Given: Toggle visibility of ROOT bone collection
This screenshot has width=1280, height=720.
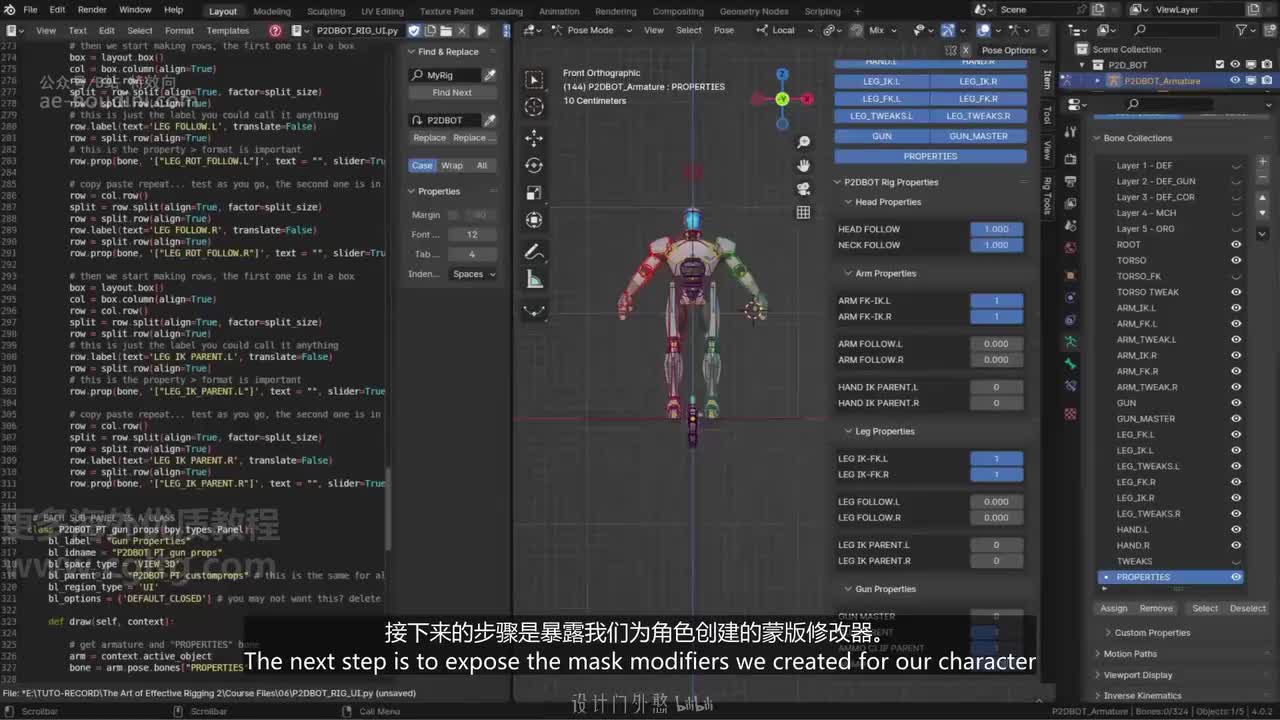Looking at the screenshot, I should click(1236, 245).
